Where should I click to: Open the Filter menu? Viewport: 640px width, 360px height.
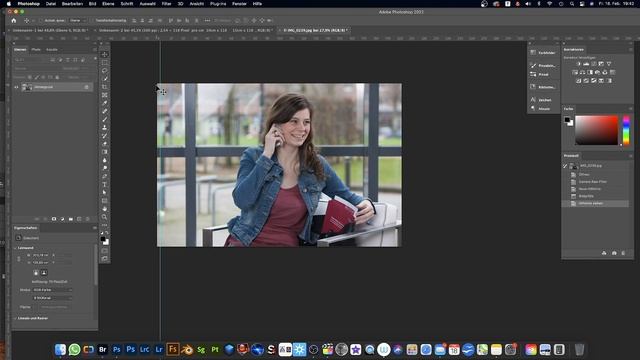click(167, 4)
